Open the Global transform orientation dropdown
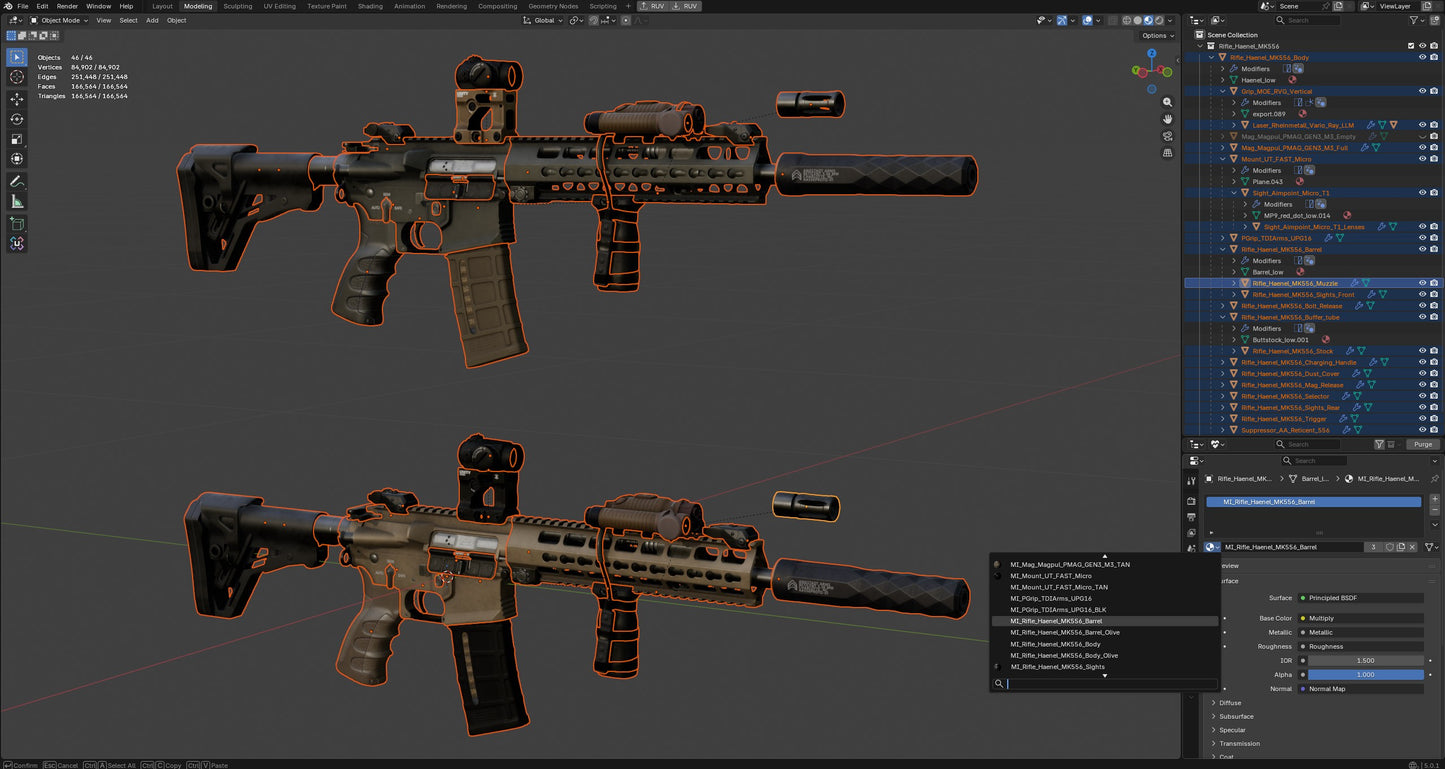The height and width of the screenshot is (769, 1445). 543,20
